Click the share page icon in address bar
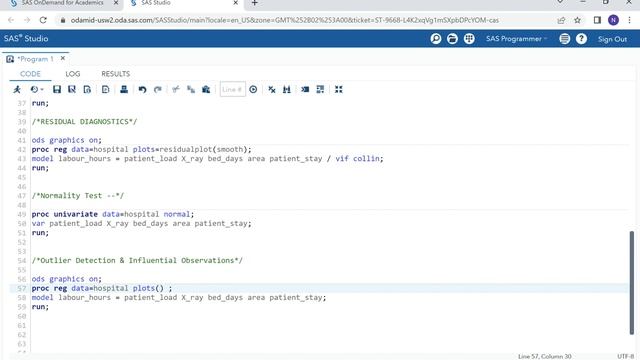Screen dimensions: 640x360 561,20
